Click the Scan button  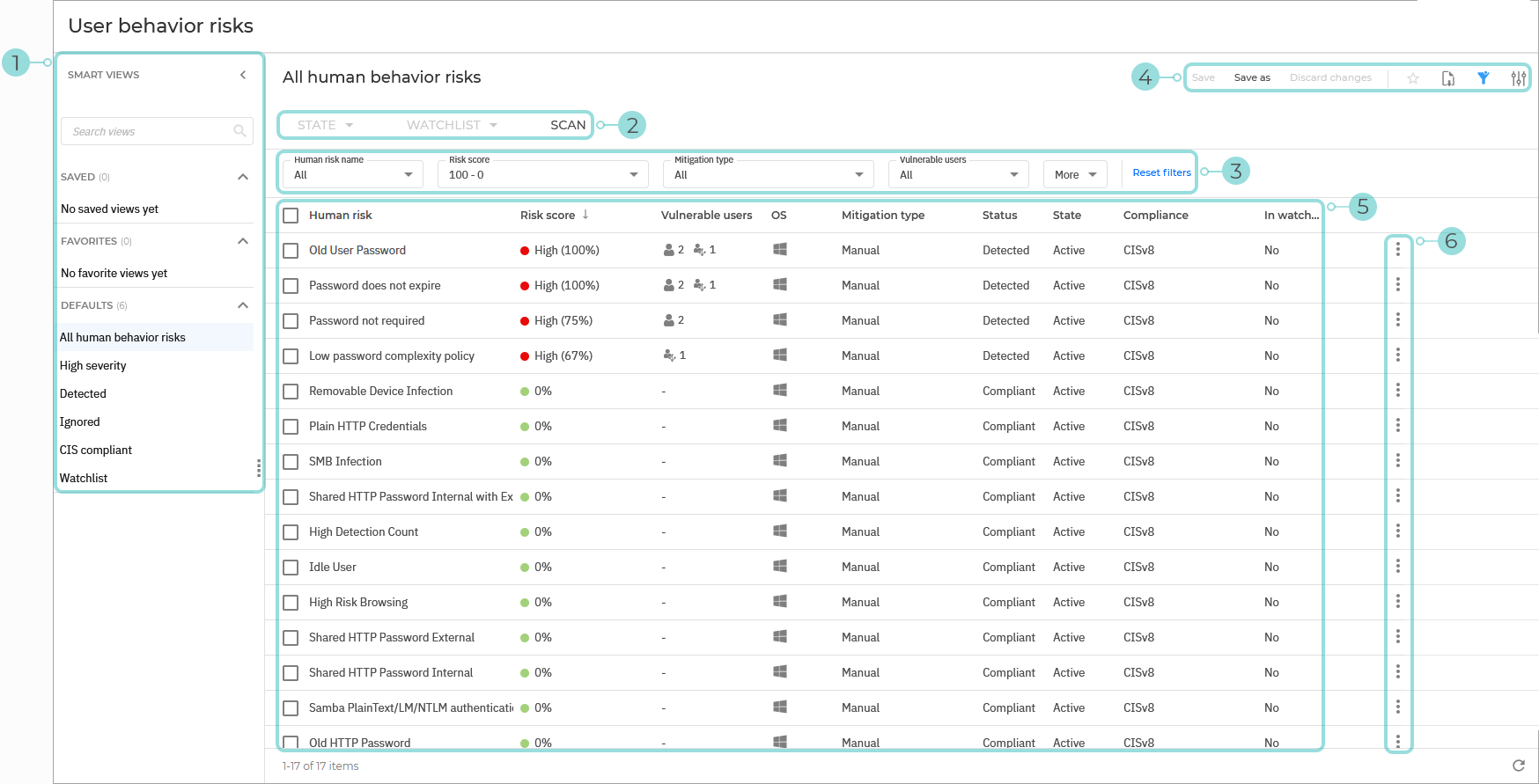568,125
